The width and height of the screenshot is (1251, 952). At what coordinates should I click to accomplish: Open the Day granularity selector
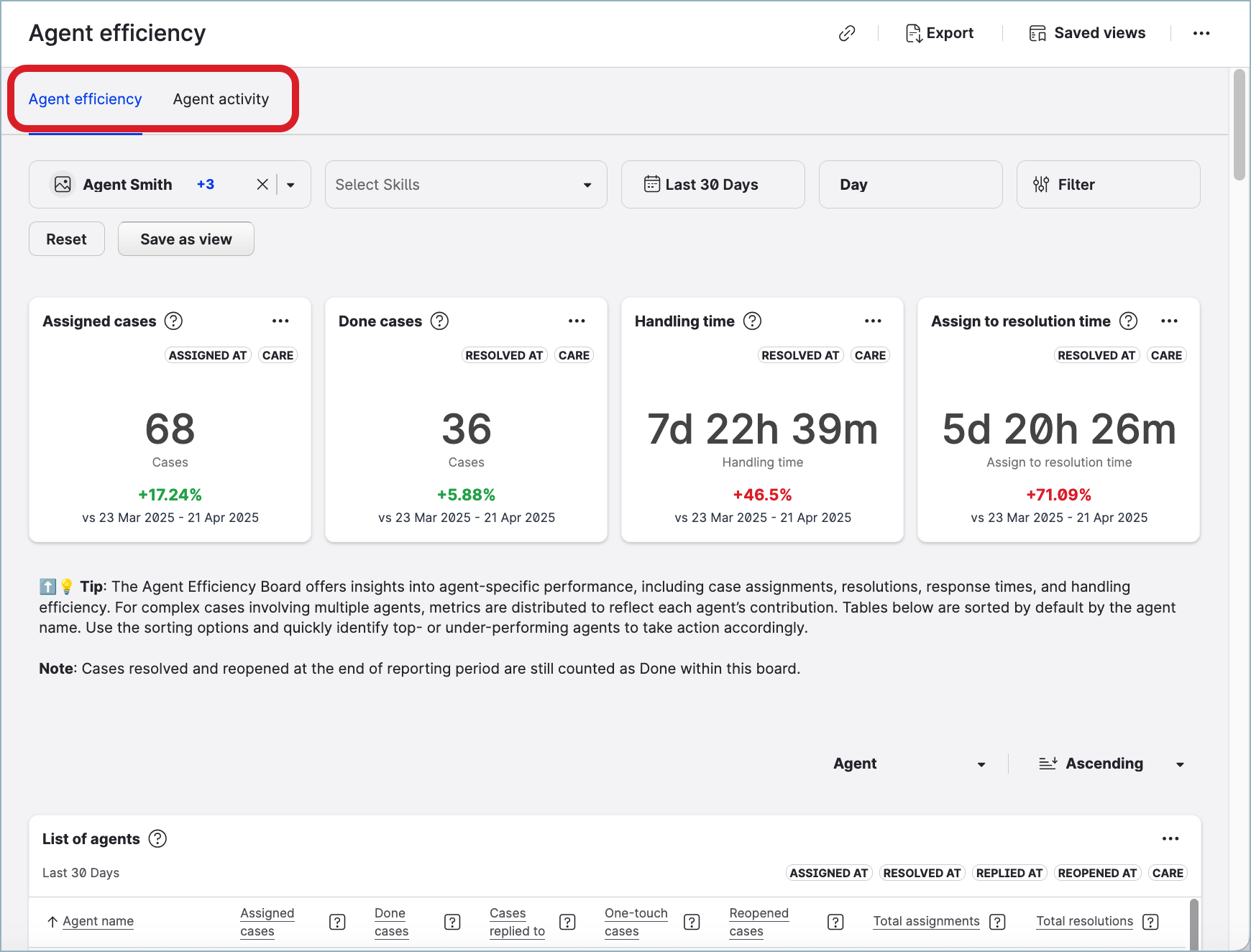[x=910, y=185]
